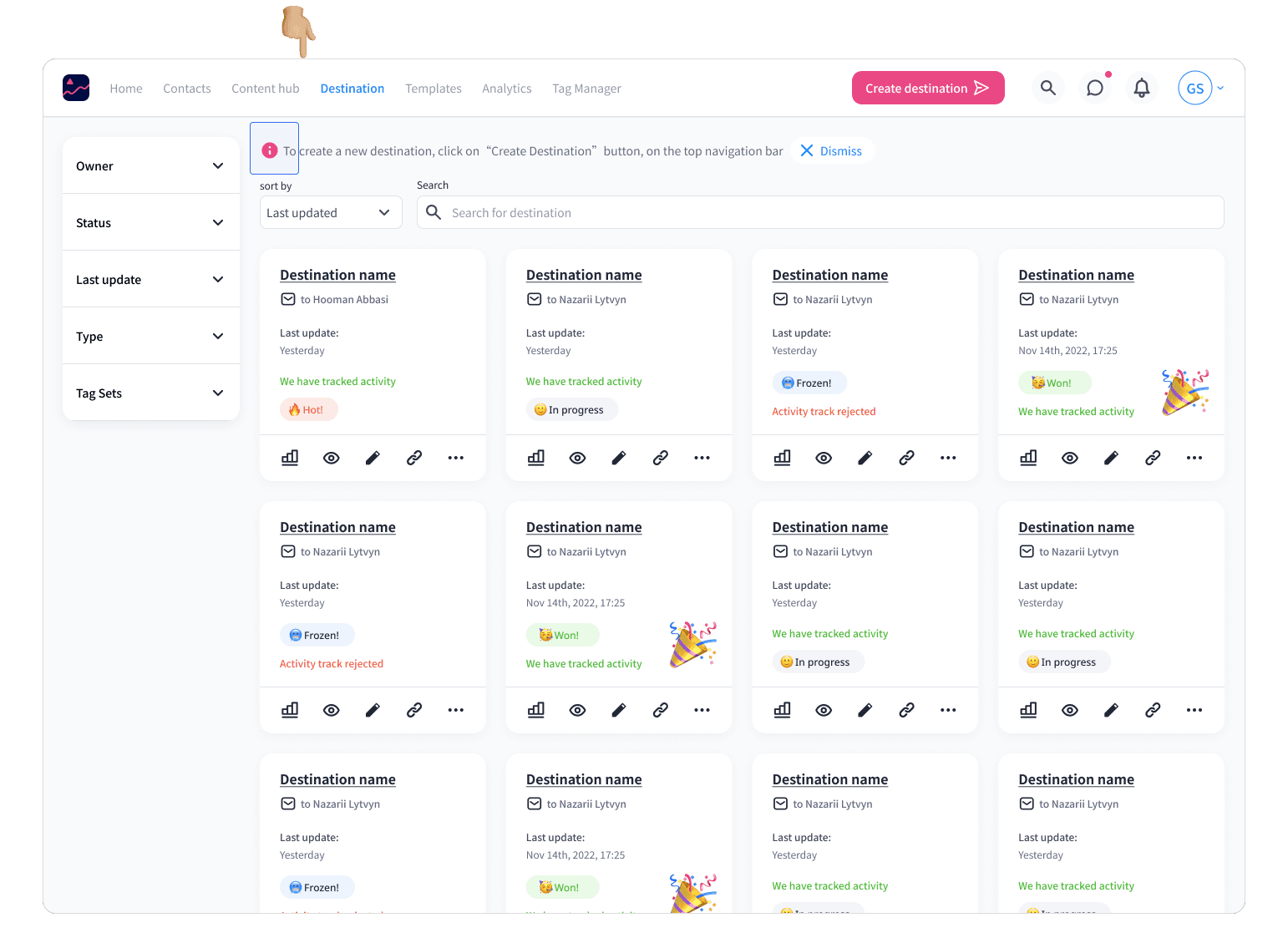Click 'Activity track rejected' on first-row card

point(824,411)
